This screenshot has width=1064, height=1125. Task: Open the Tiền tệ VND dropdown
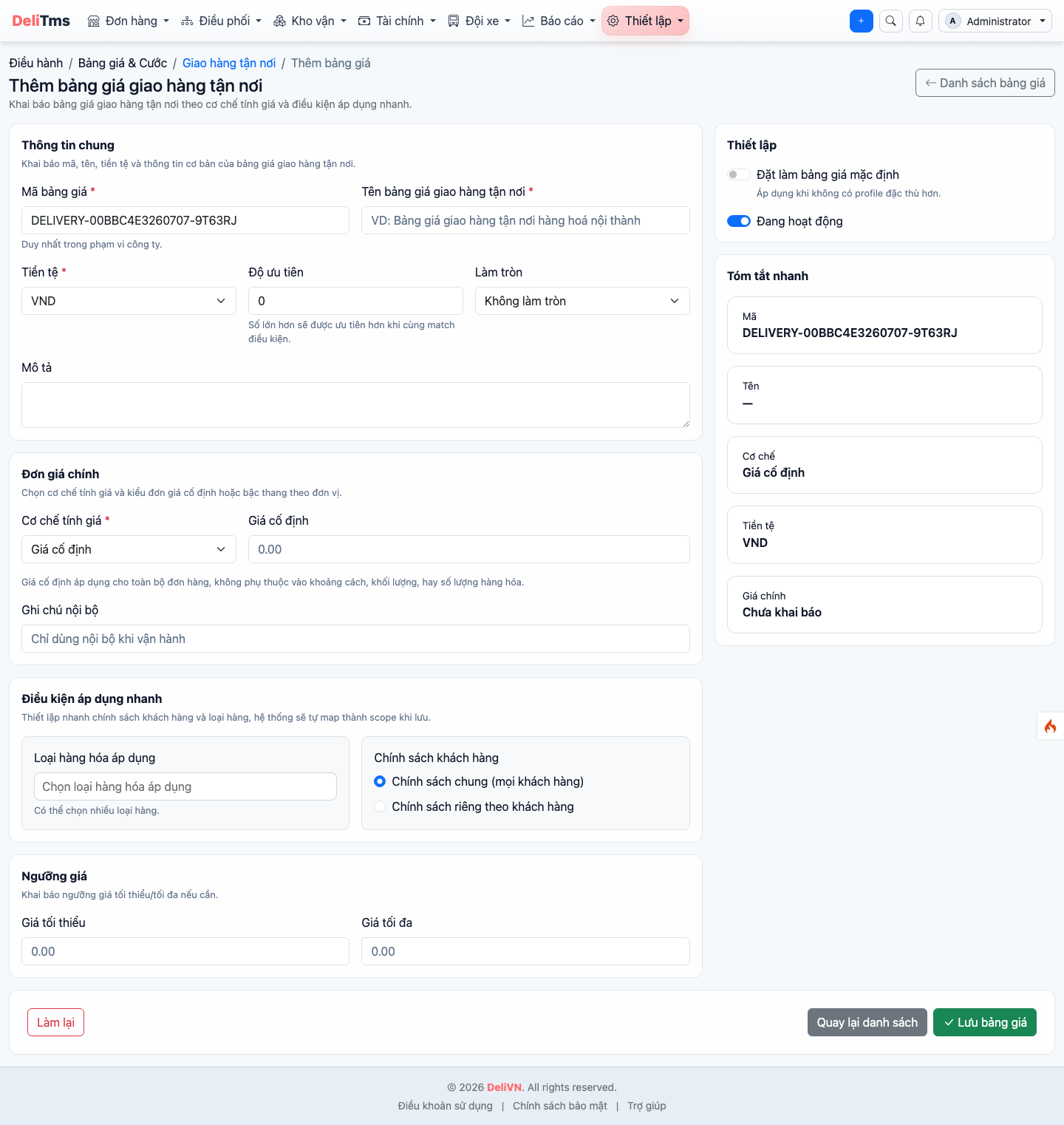(x=129, y=301)
